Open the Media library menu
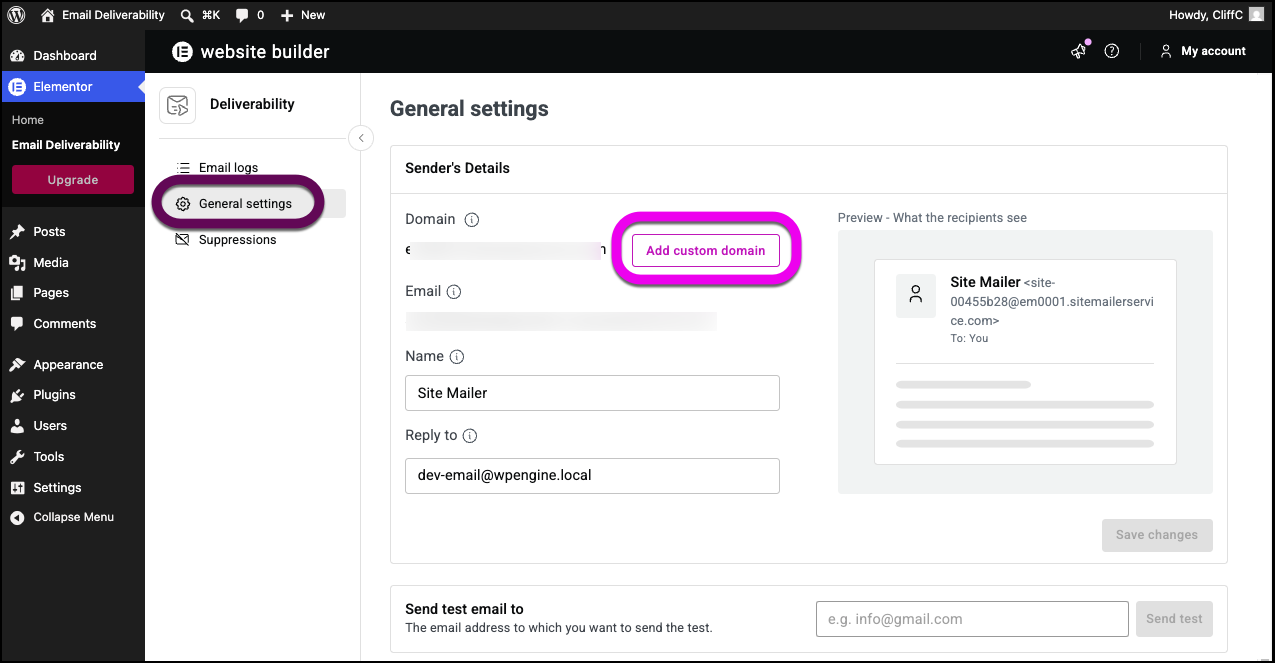Image resolution: width=1275 pixels, height=663 pixels. pos(72,262)
